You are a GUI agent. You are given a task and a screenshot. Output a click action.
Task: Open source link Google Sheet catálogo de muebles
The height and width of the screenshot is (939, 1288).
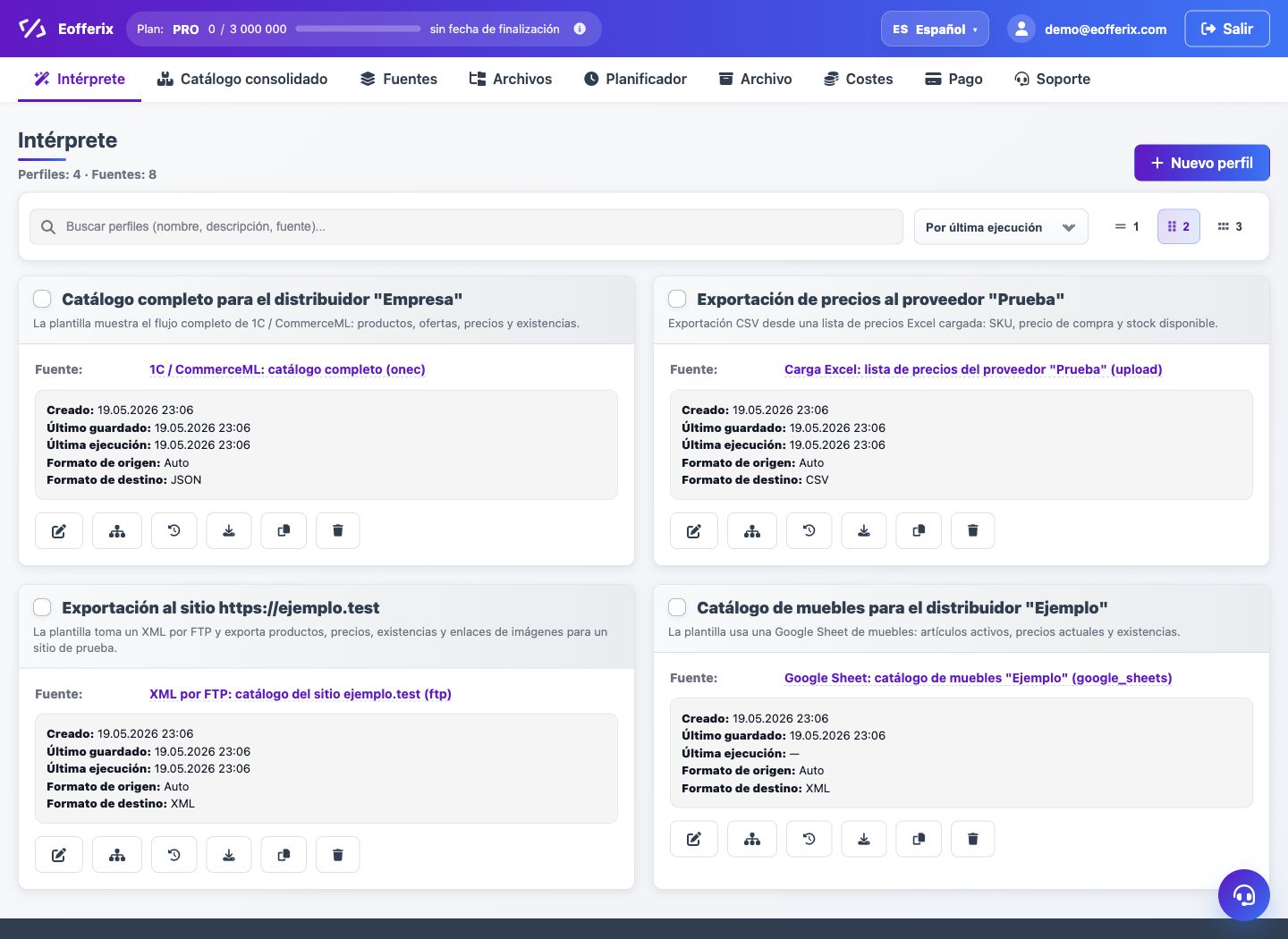point(979,678)
